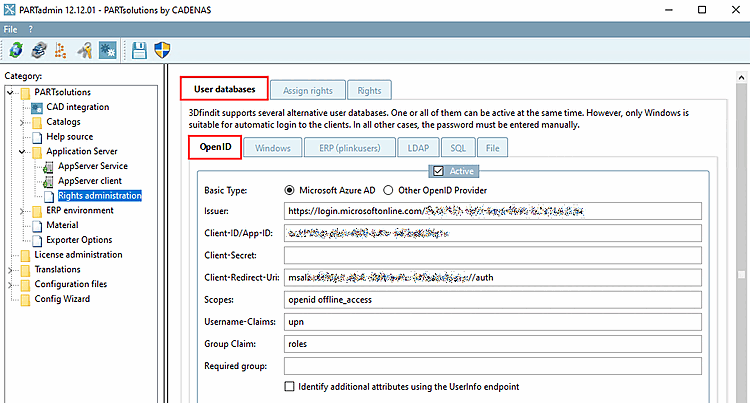
Task: Expand the Configuration files tree node
Action: click(x=10, y=285)
